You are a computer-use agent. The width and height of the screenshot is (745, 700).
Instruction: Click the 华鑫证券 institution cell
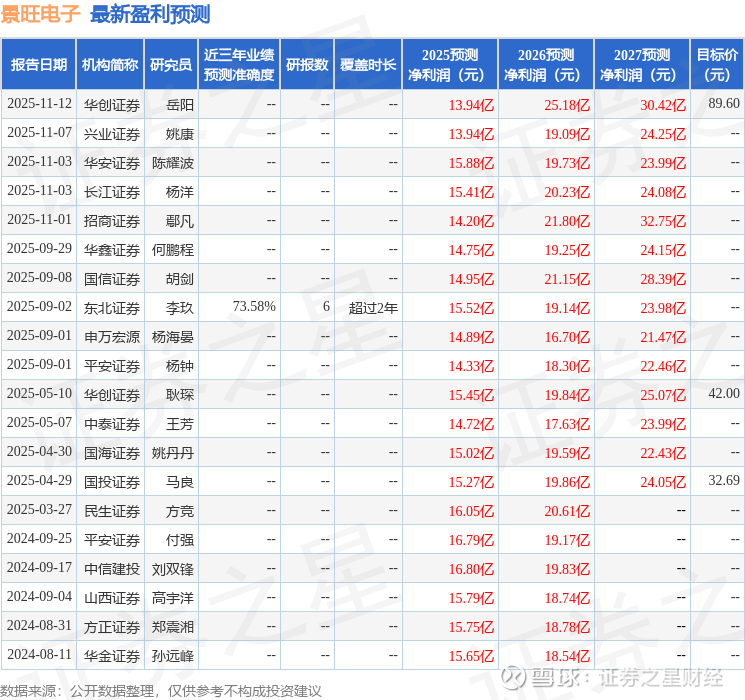112,250
